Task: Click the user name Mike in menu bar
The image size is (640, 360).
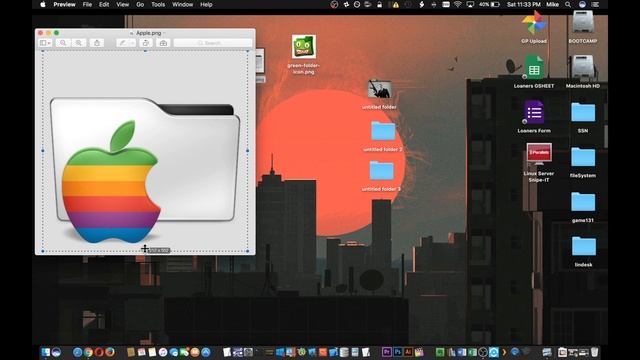Action: coord(553,4)
